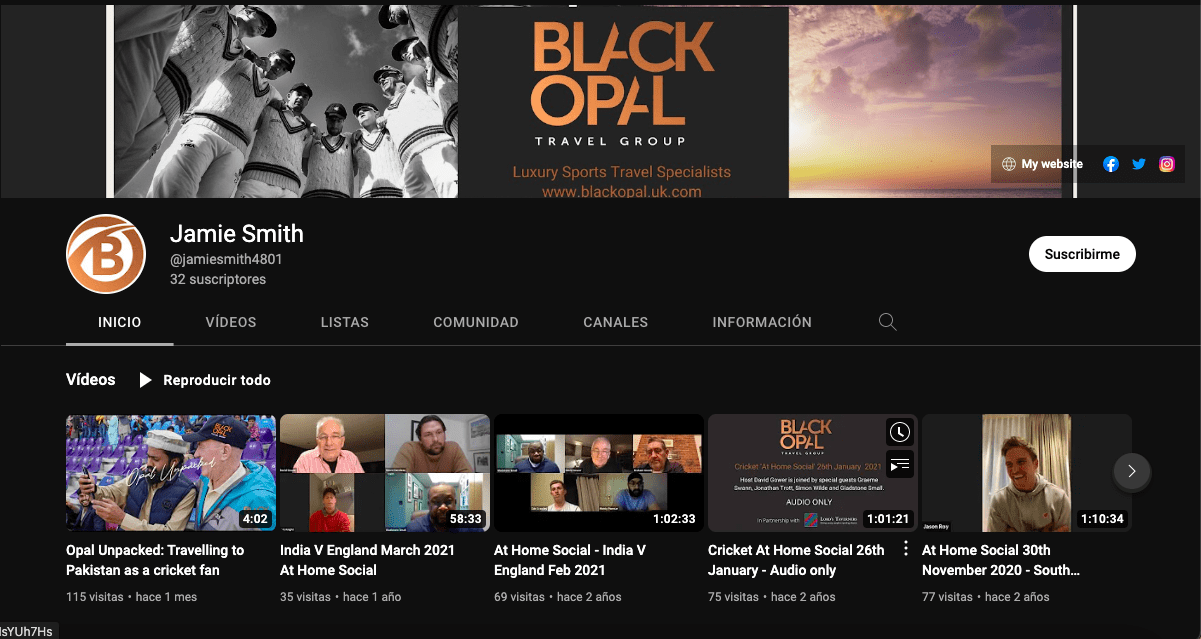Go to the COMUNIDAD tab
The height and width of the screenshot is (639, 1201).
click(x=476, y=322)
